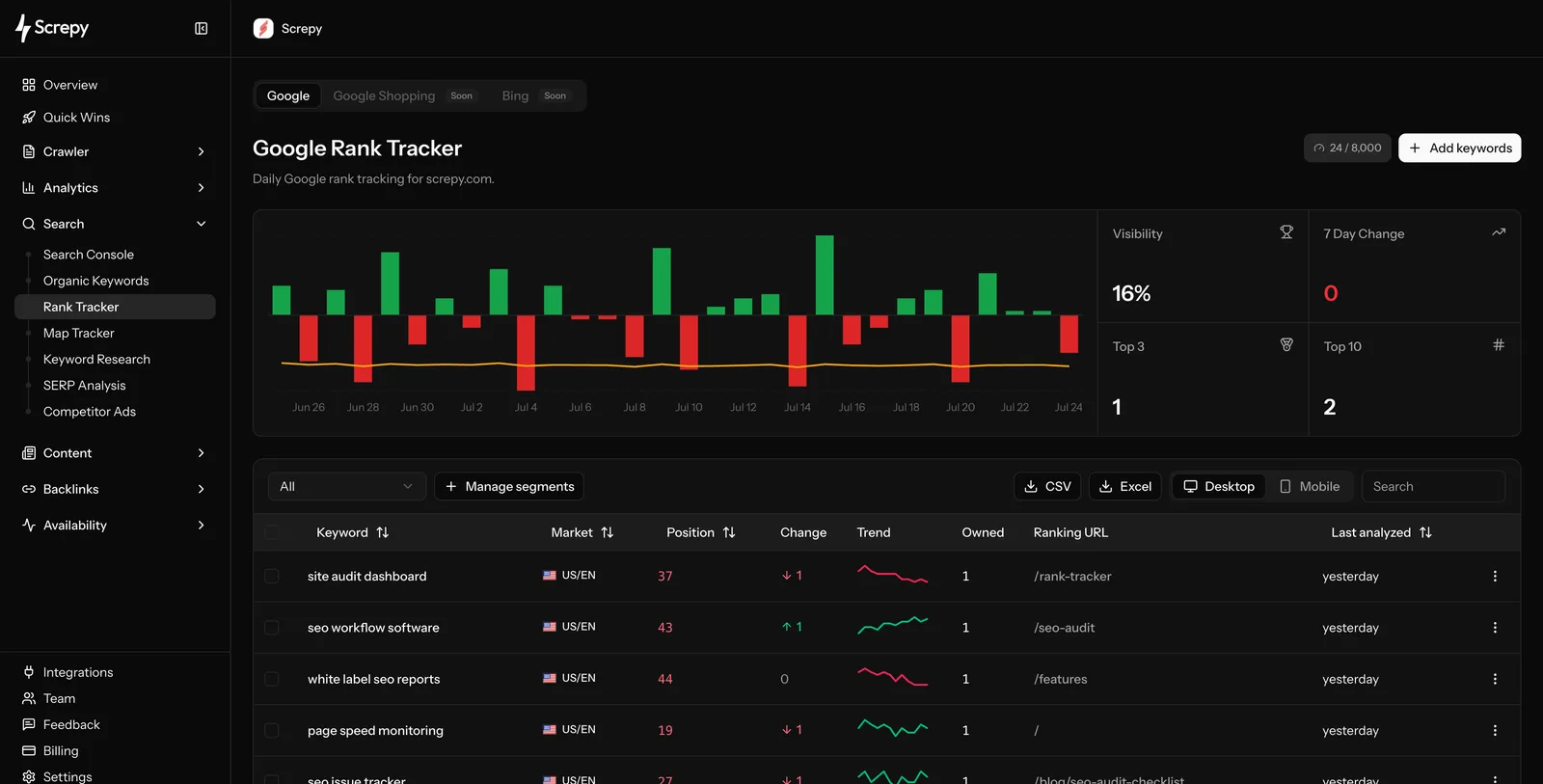Expand the Analytics menu
Viewport: 1543px width, 784px height.
[x=115, y=188]
